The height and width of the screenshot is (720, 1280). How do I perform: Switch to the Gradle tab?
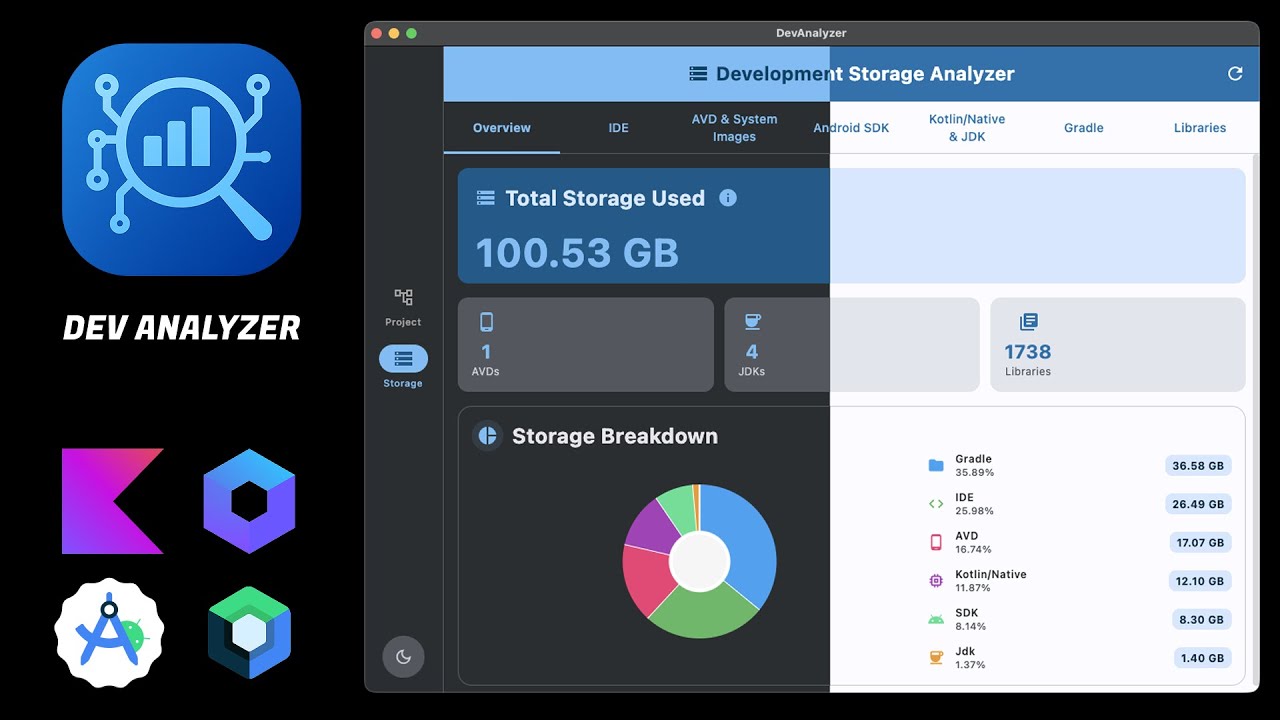[x=1083, y=127]
